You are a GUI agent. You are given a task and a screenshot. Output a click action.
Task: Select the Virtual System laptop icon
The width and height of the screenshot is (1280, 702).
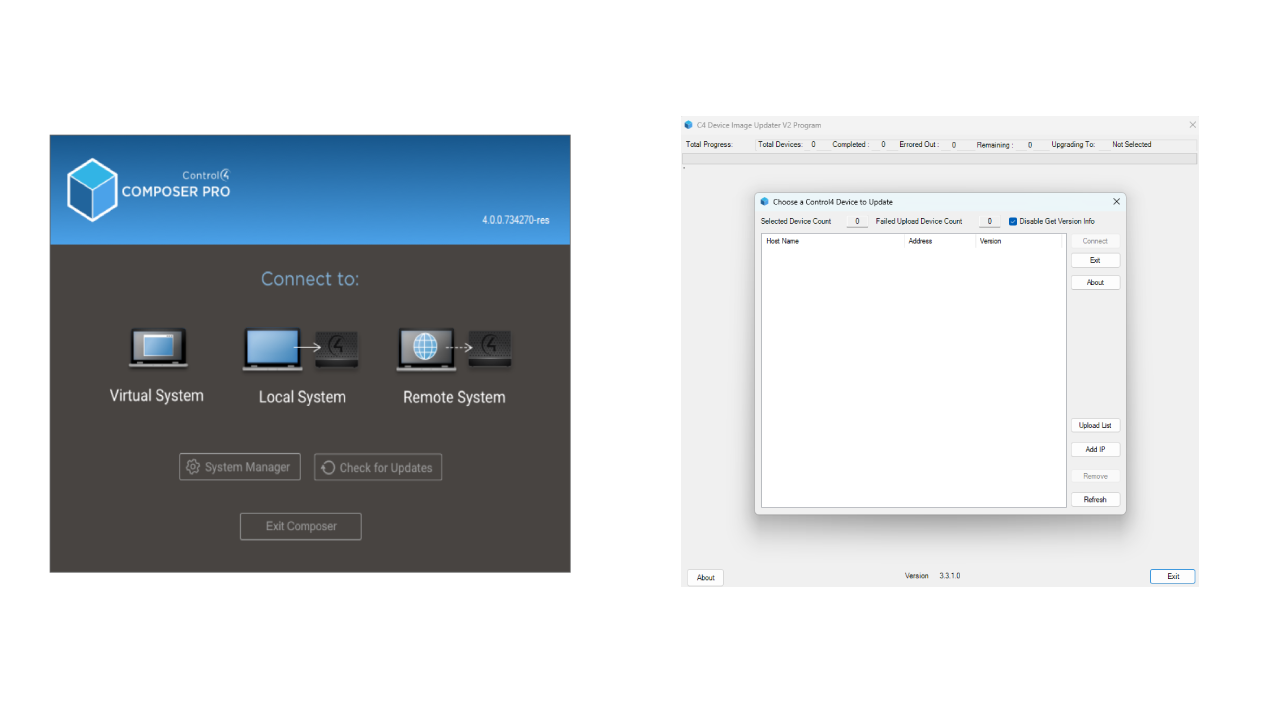point(158,348)
